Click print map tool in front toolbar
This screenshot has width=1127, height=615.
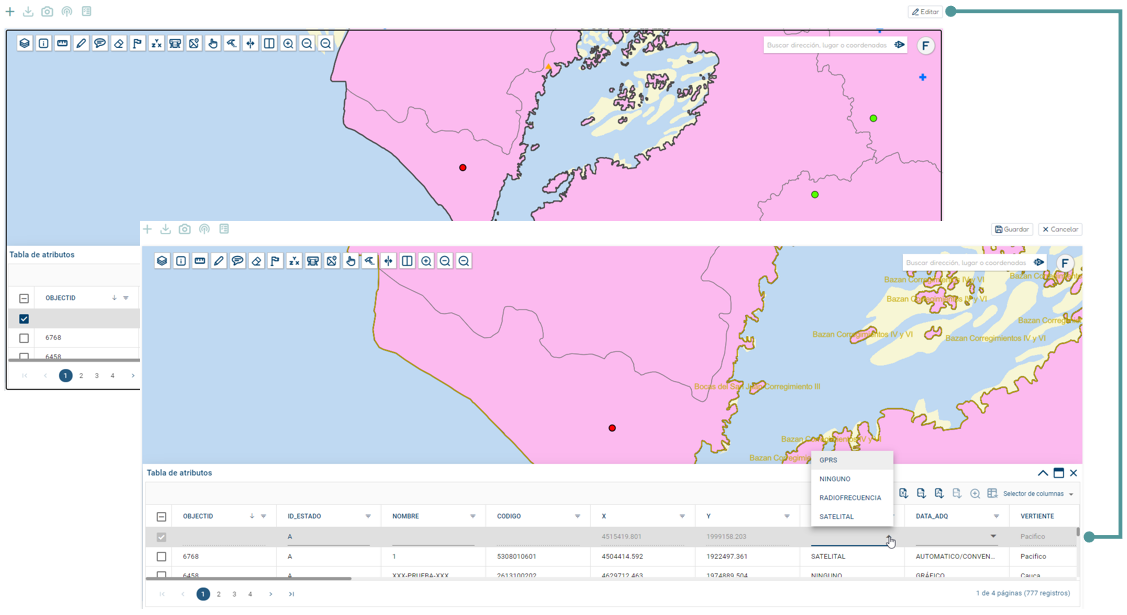313,261
